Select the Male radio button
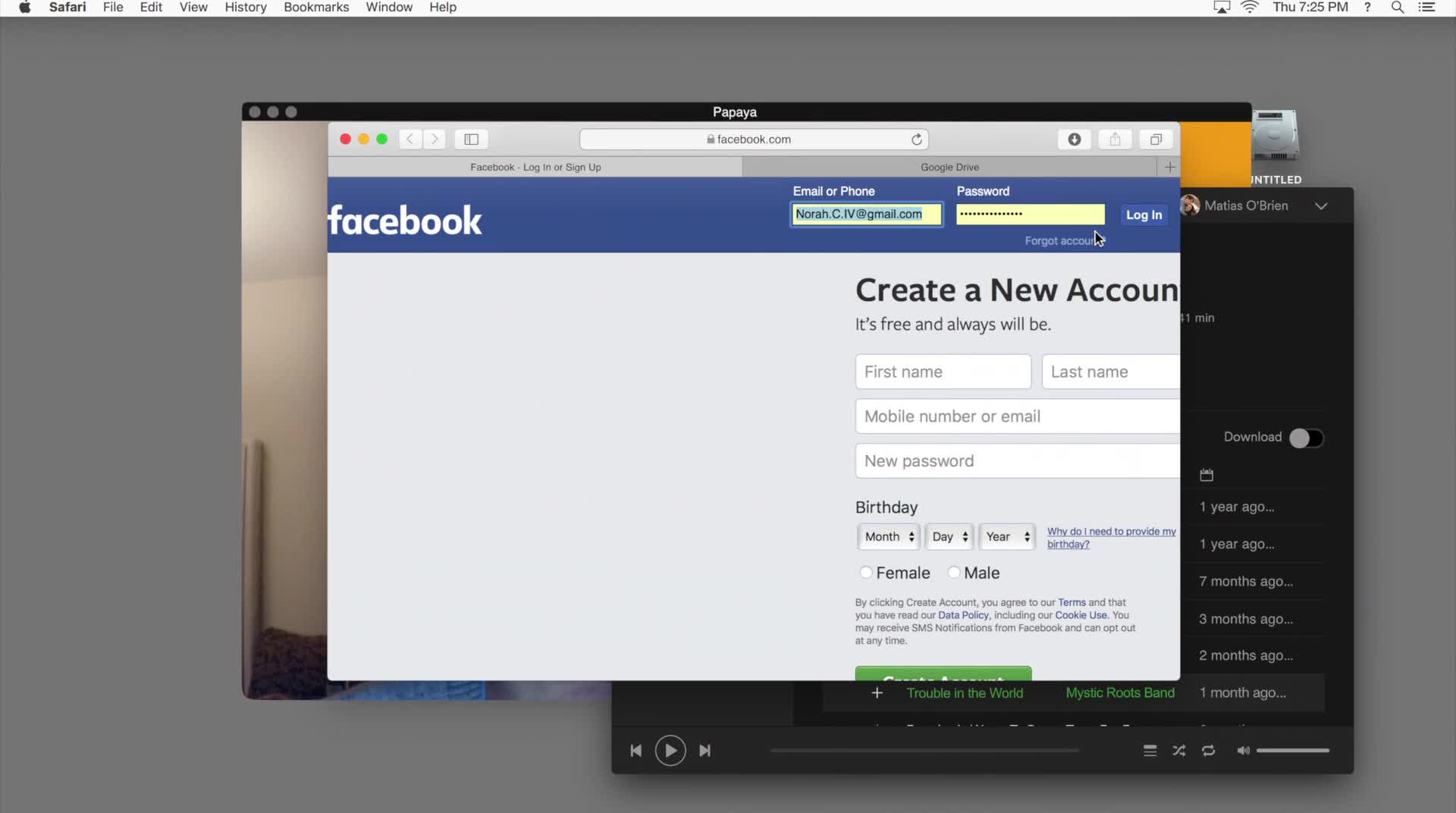Screen dimensions: 1456x813 (954, 573)
